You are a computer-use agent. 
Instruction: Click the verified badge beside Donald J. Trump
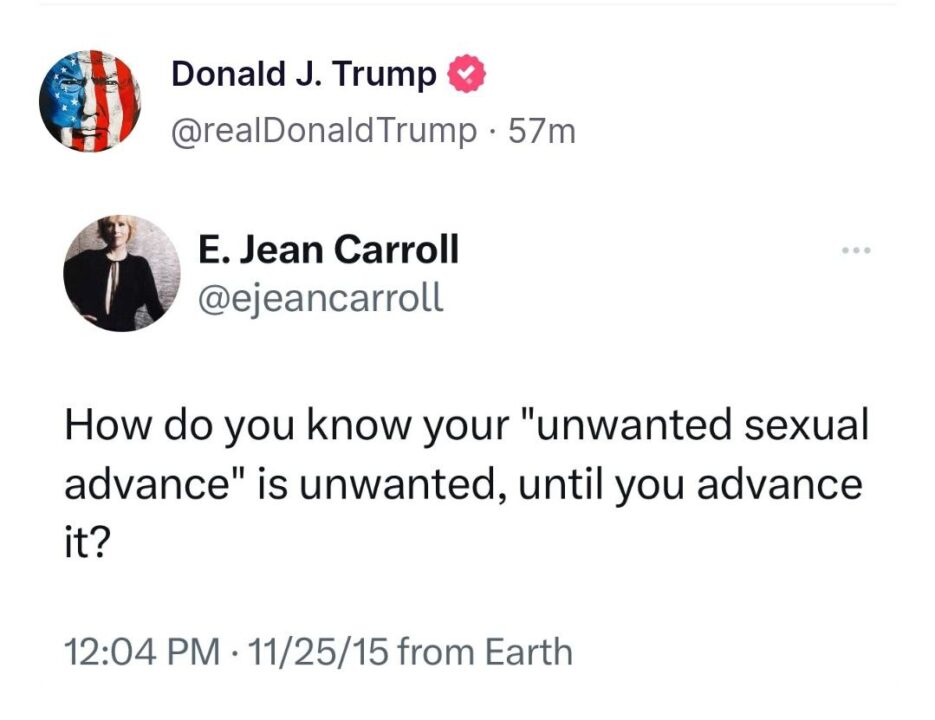[465, 74]
